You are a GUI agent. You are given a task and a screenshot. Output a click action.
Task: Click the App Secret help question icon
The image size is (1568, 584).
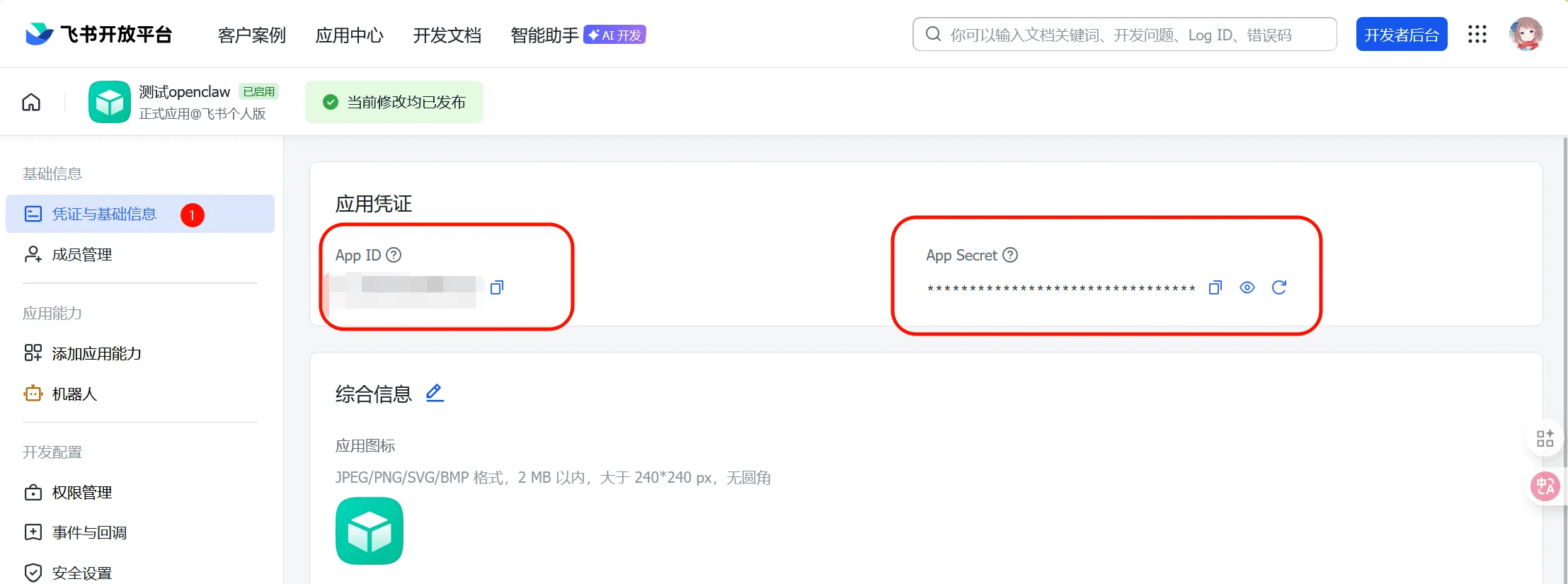point(1010,255)
